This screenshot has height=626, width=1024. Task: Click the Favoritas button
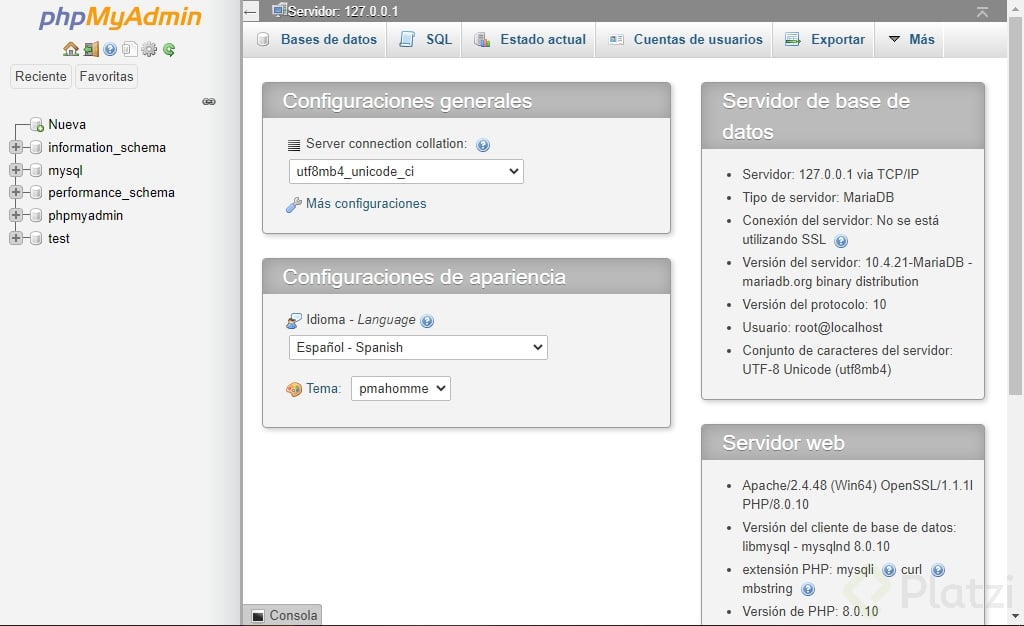coord(106,76)
